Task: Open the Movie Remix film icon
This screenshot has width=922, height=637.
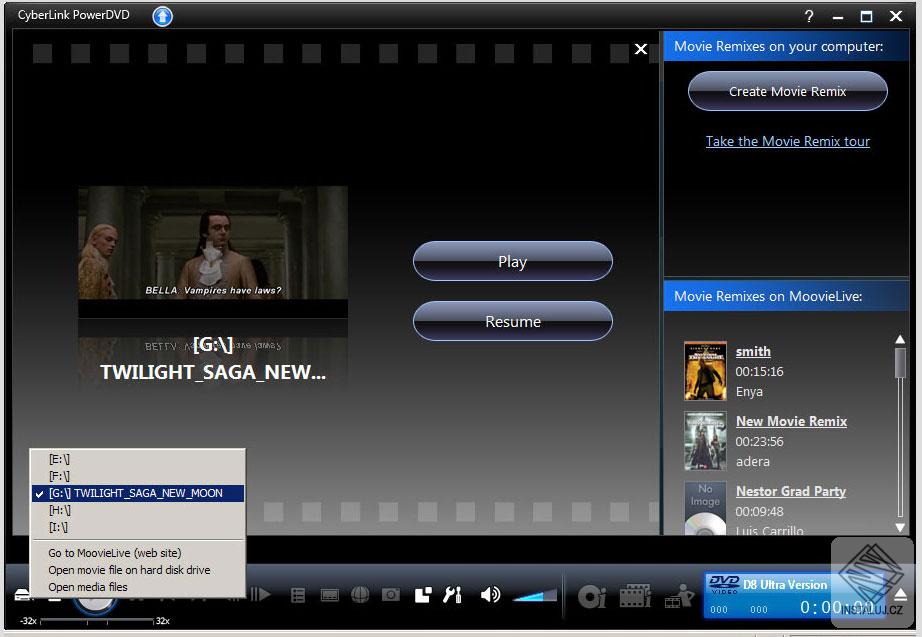Action: (x=635, y=596)
